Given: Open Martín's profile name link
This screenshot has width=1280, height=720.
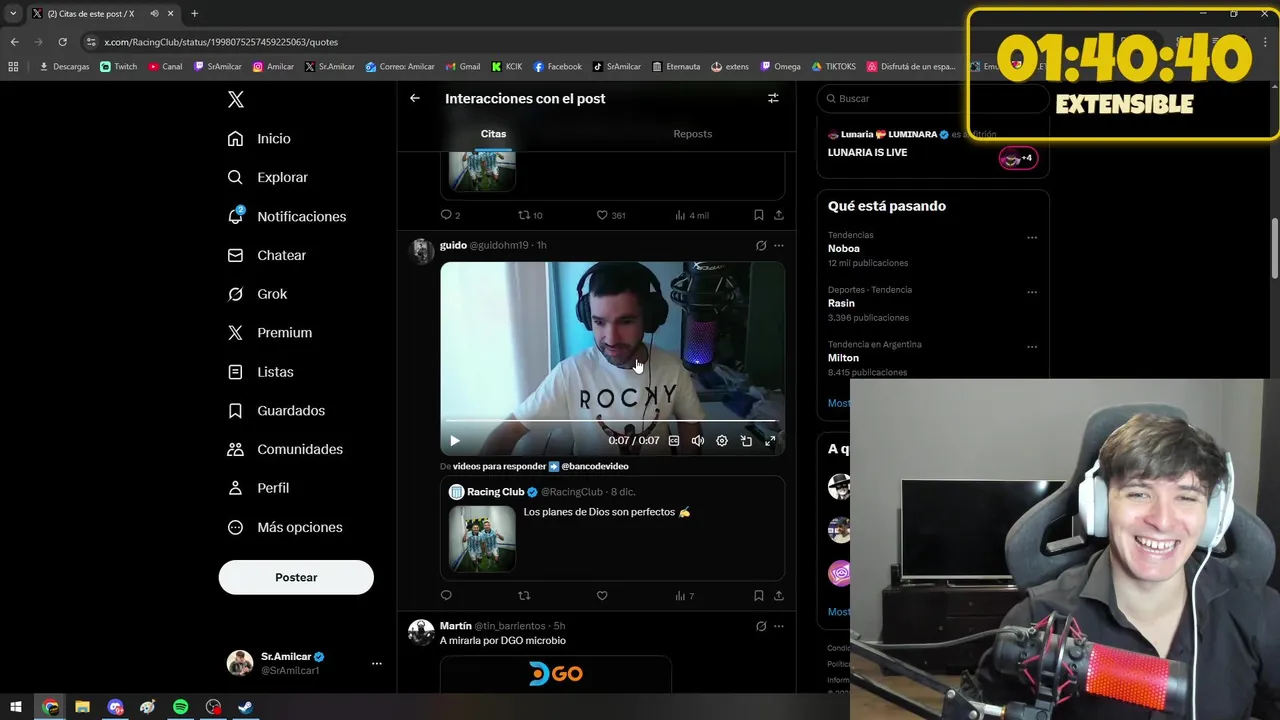Looking at the screenshot, I should click(x=455, y=626).
